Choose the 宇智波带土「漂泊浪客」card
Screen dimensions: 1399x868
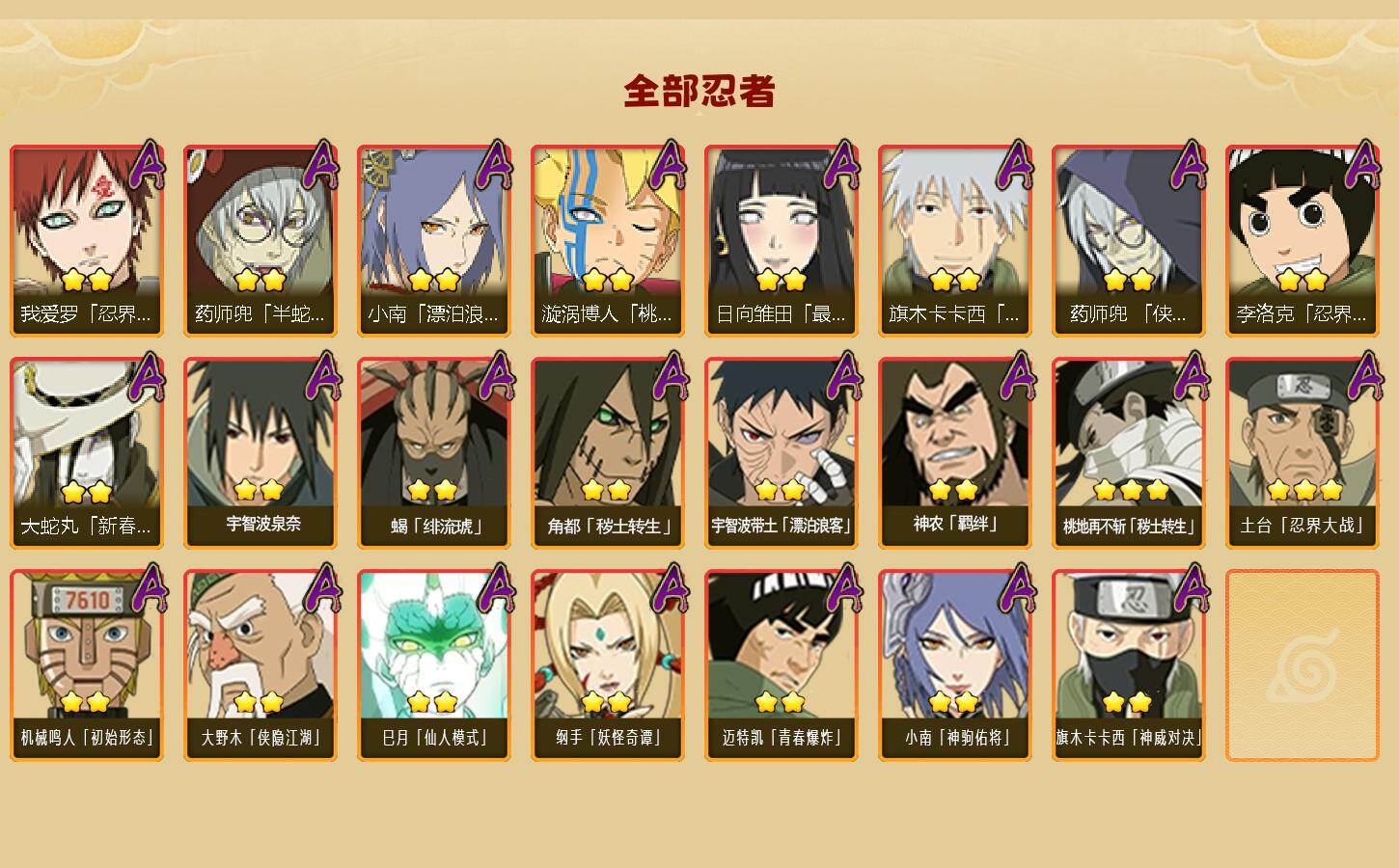pyautogui.click(x=782, y=453)
